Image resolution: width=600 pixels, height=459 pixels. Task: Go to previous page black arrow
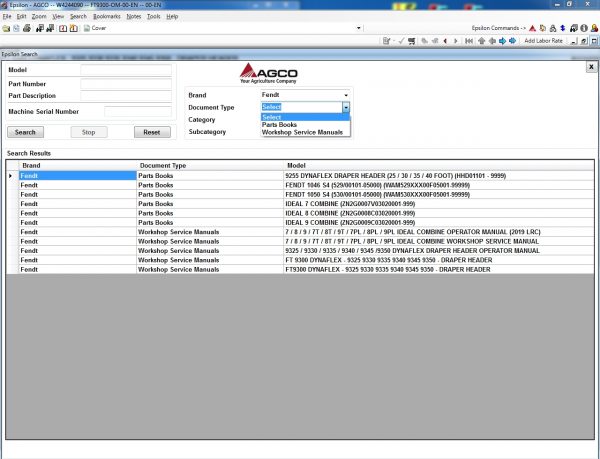445,41
